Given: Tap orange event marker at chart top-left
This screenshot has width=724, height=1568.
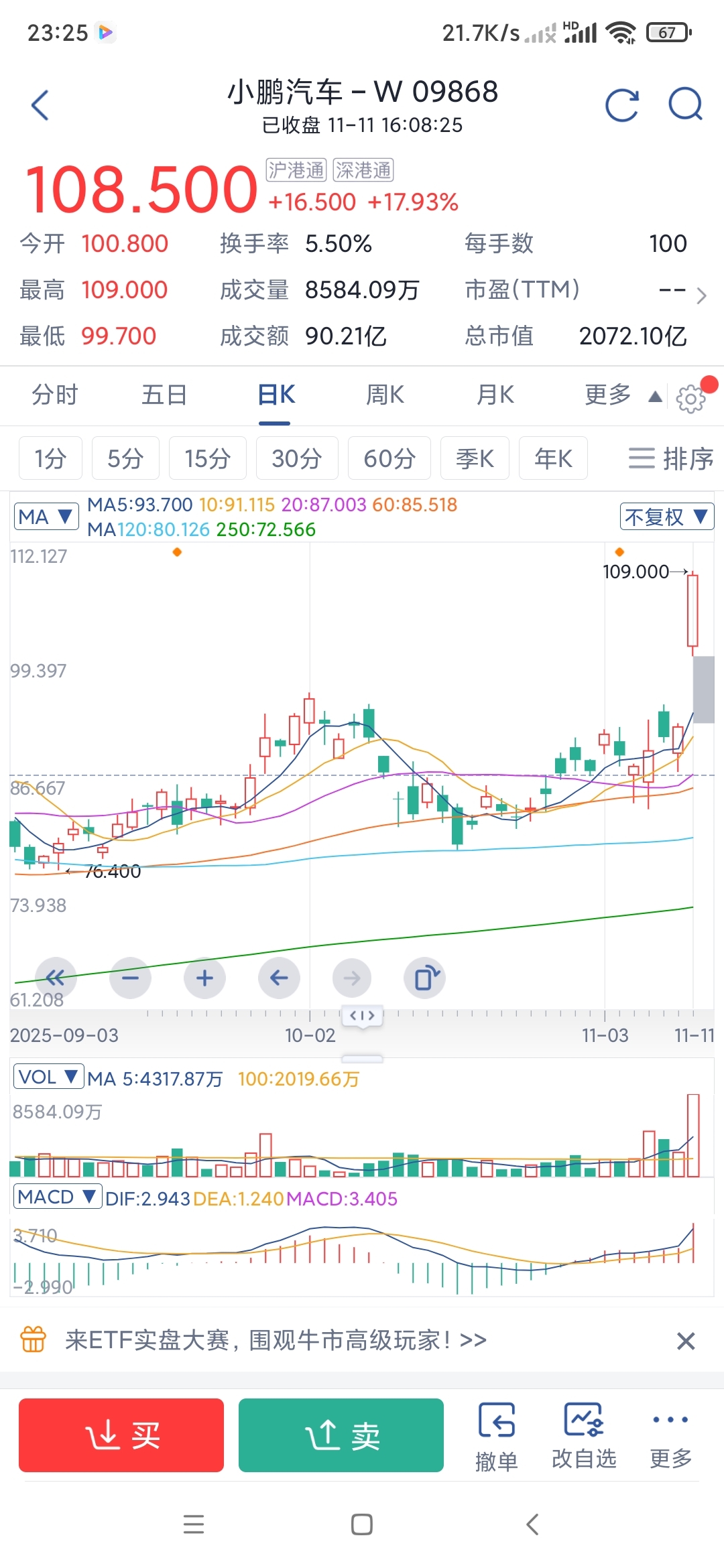Looking at the screenshot, I should [177, 552].
